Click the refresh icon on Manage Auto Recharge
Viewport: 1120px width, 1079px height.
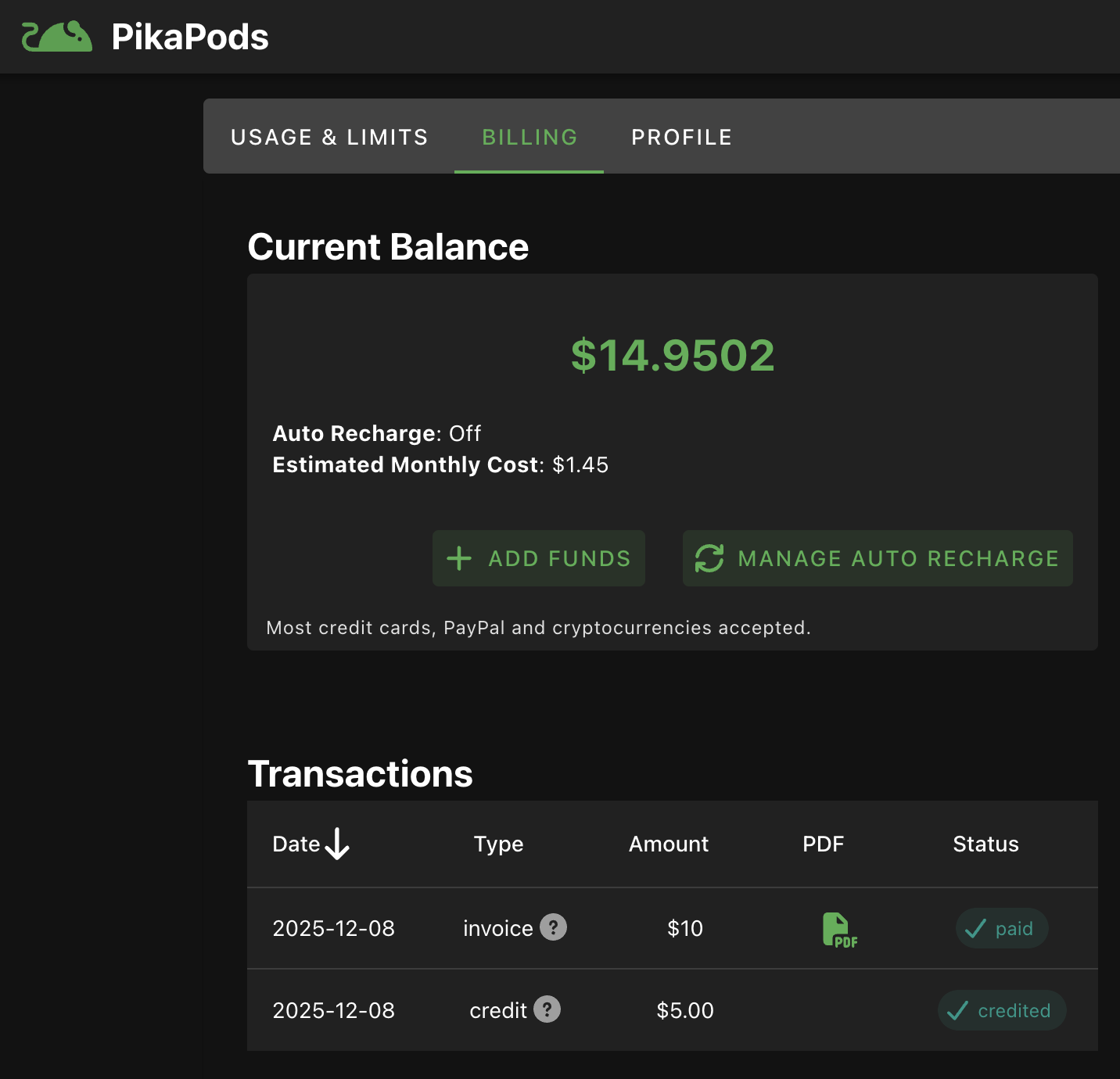(x=709, y=558)
